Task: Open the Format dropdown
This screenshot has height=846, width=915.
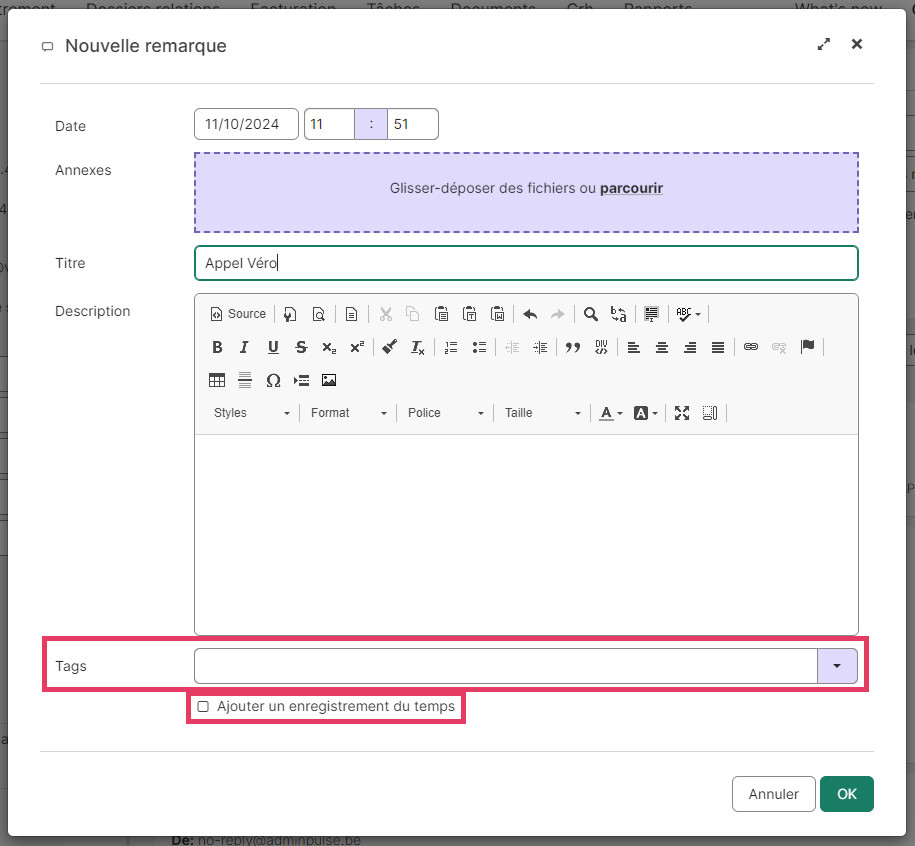Action: coord(348,413)
